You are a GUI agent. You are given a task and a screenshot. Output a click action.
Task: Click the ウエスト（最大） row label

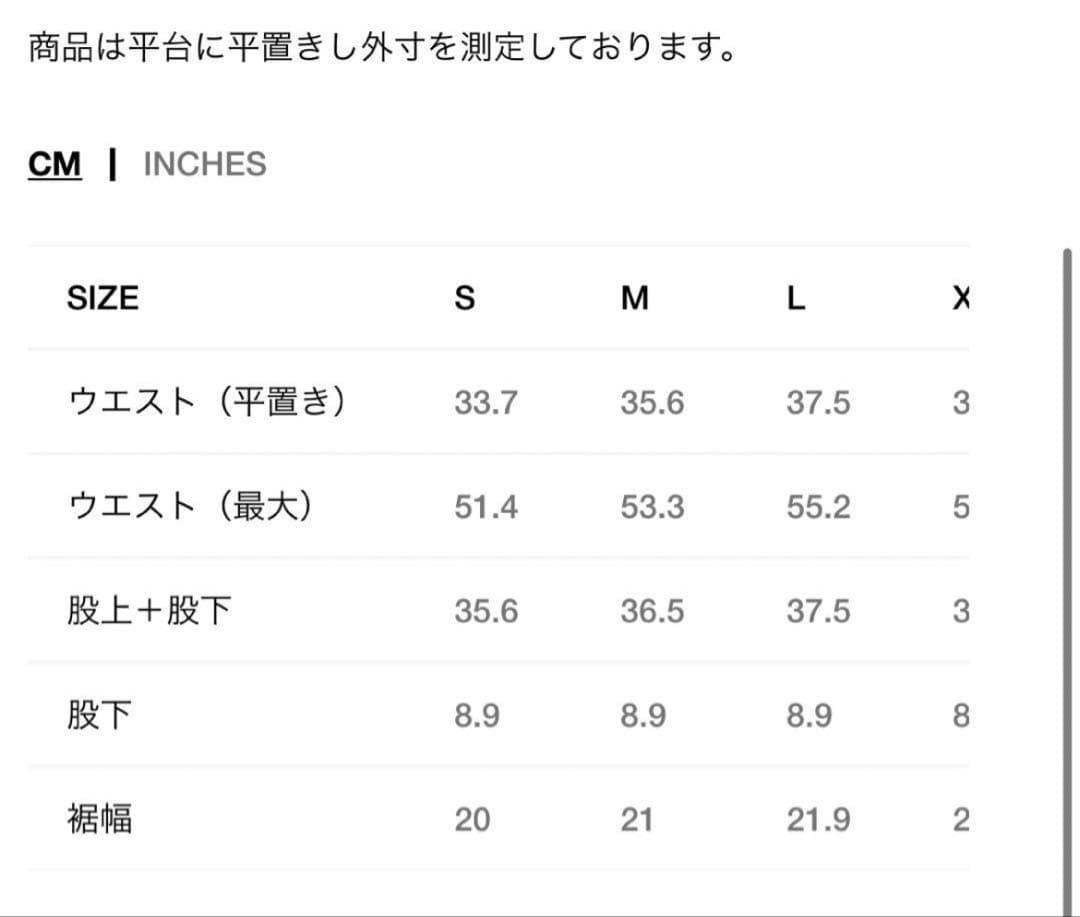pos(190,507)
